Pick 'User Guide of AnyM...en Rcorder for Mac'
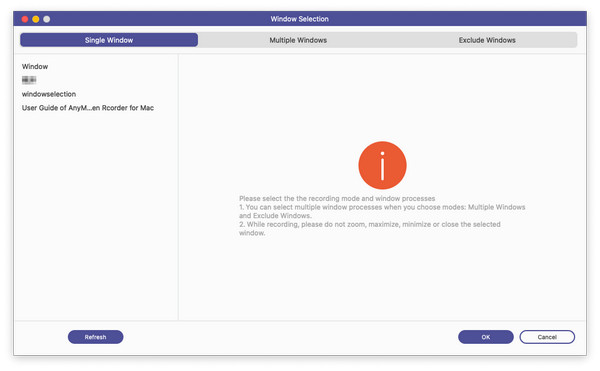 coord(88,108)
